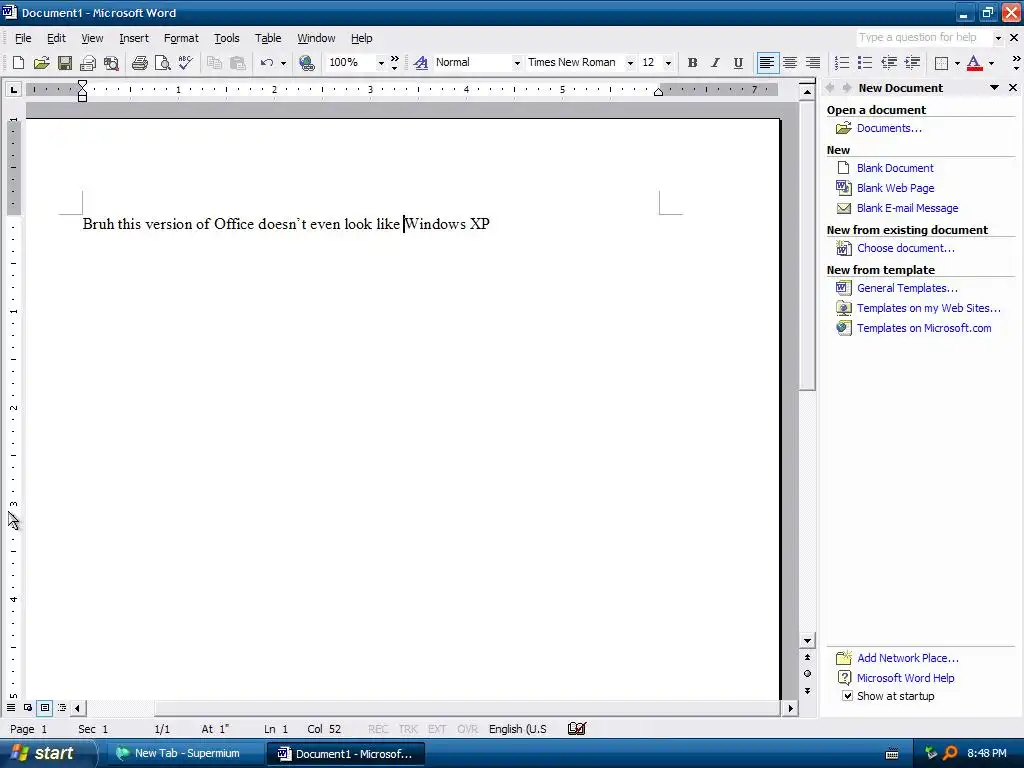Open the Times New Roman font dropdown
The height and width of the screenshot is (768, 1024).
630,63
